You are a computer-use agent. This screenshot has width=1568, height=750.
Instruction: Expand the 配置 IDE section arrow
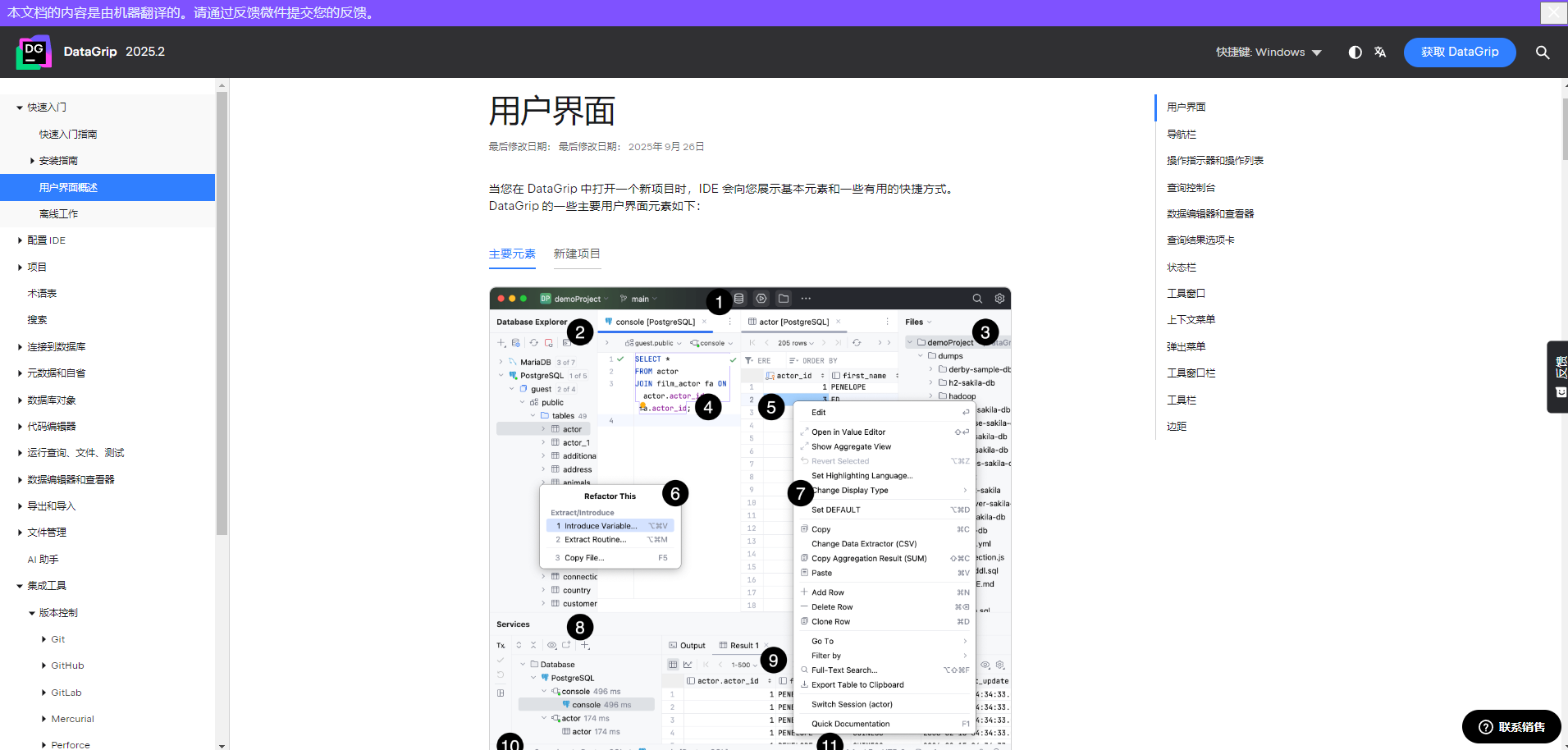point(20,240)
